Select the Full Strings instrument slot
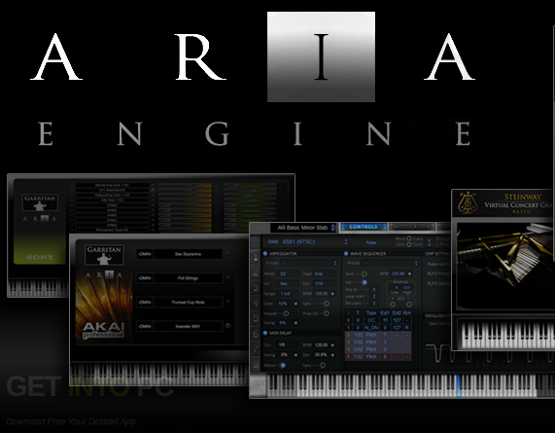The width and height of the screenshot is (555, 433). click(188, 278)
